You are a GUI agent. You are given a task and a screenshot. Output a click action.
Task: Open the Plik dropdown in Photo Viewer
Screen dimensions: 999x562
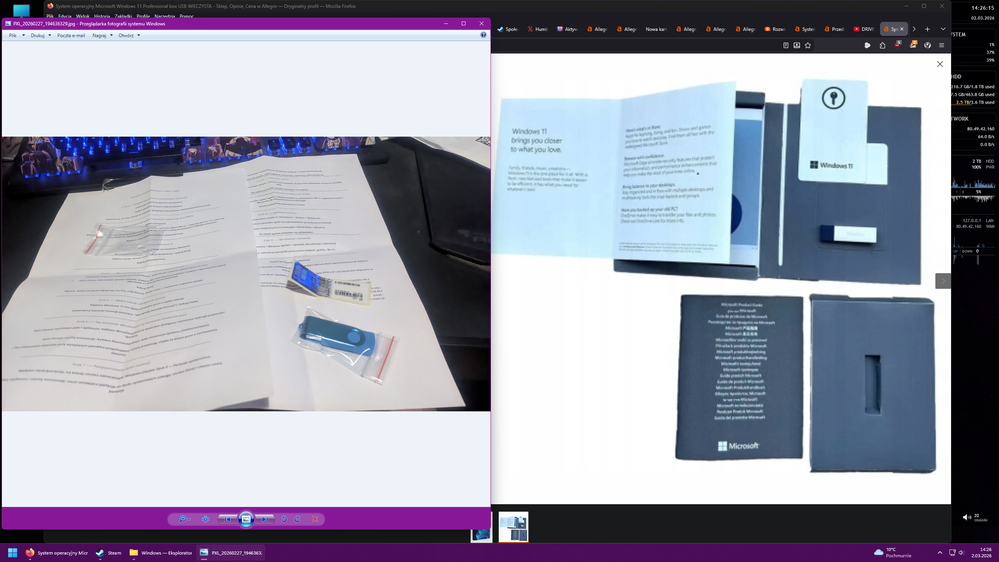point(17,36)
